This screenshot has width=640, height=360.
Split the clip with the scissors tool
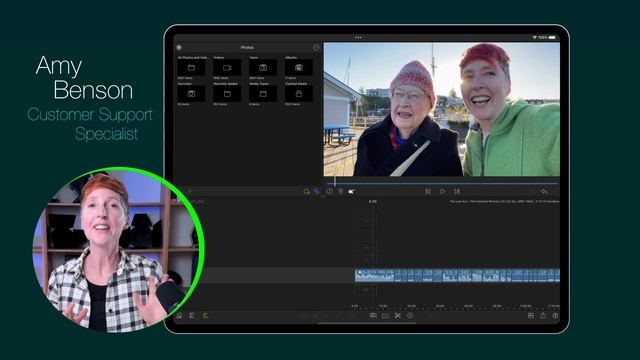coord(398,316)
